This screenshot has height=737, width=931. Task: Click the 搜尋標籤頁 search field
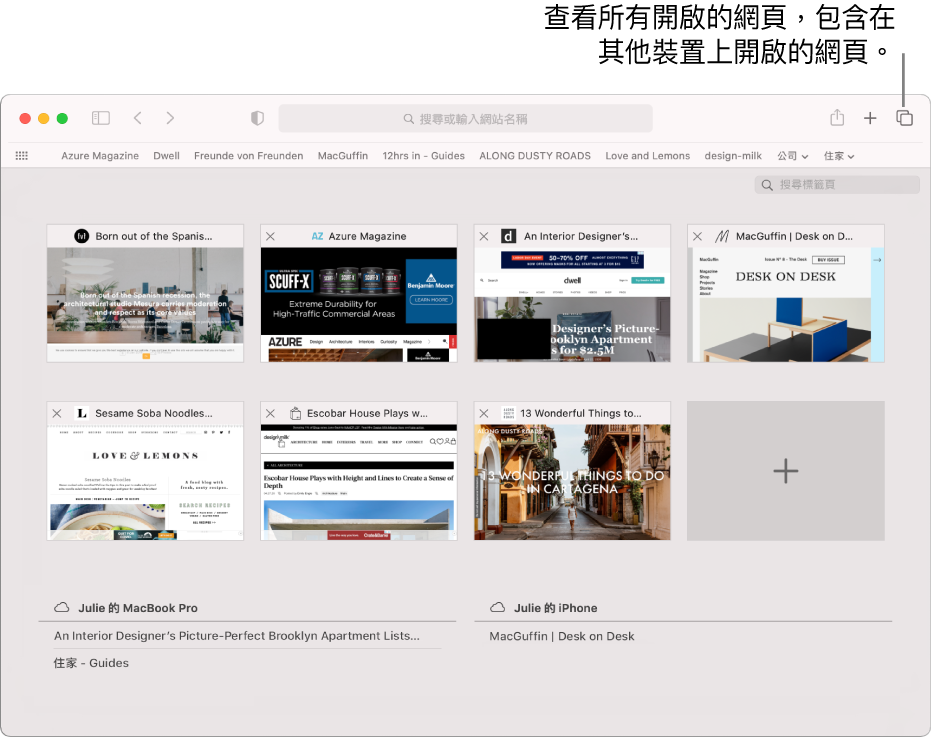point(837,185)
